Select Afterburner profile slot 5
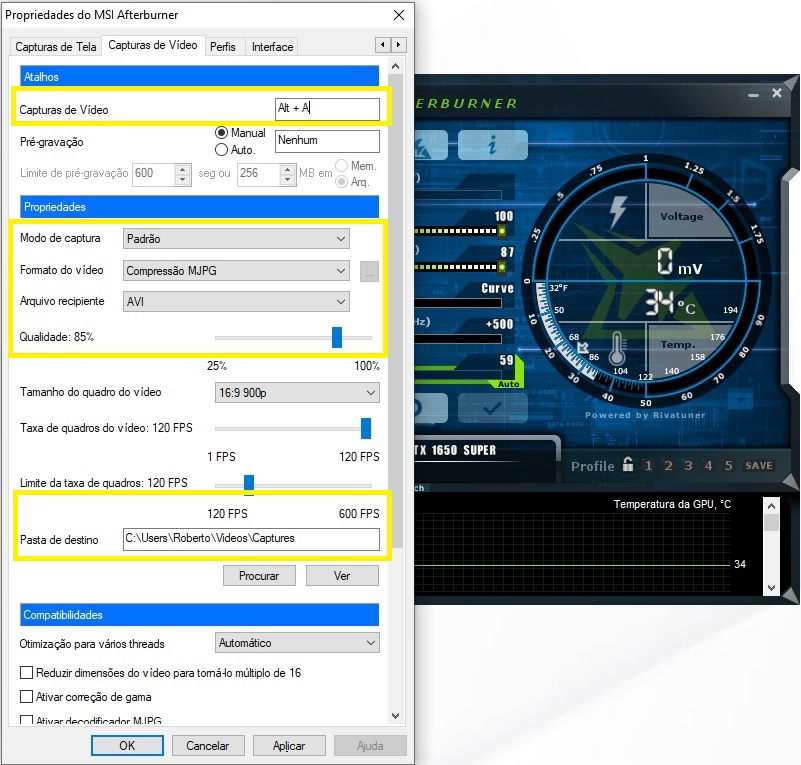Image resolution: width=801 pixels, height=765 pixels. point(728,465)
